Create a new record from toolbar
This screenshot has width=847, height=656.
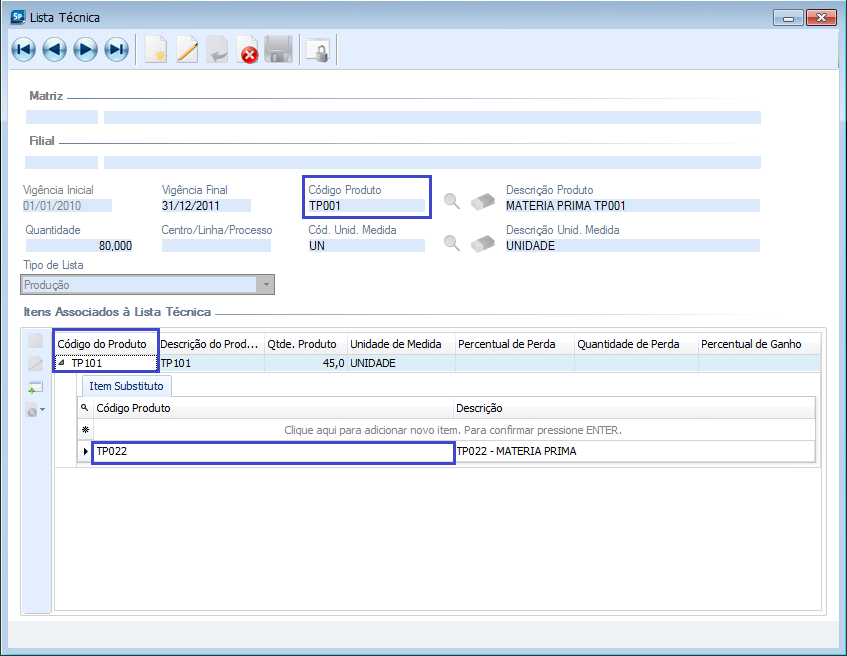[x=155, y=50]
